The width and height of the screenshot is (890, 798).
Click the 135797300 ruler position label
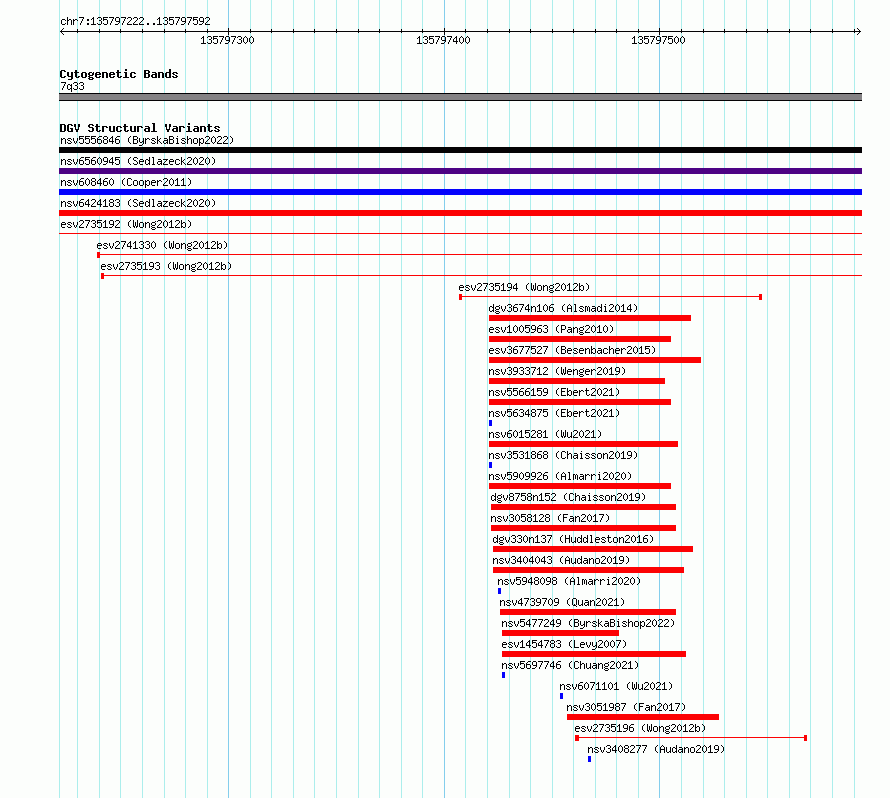point(227,40)
